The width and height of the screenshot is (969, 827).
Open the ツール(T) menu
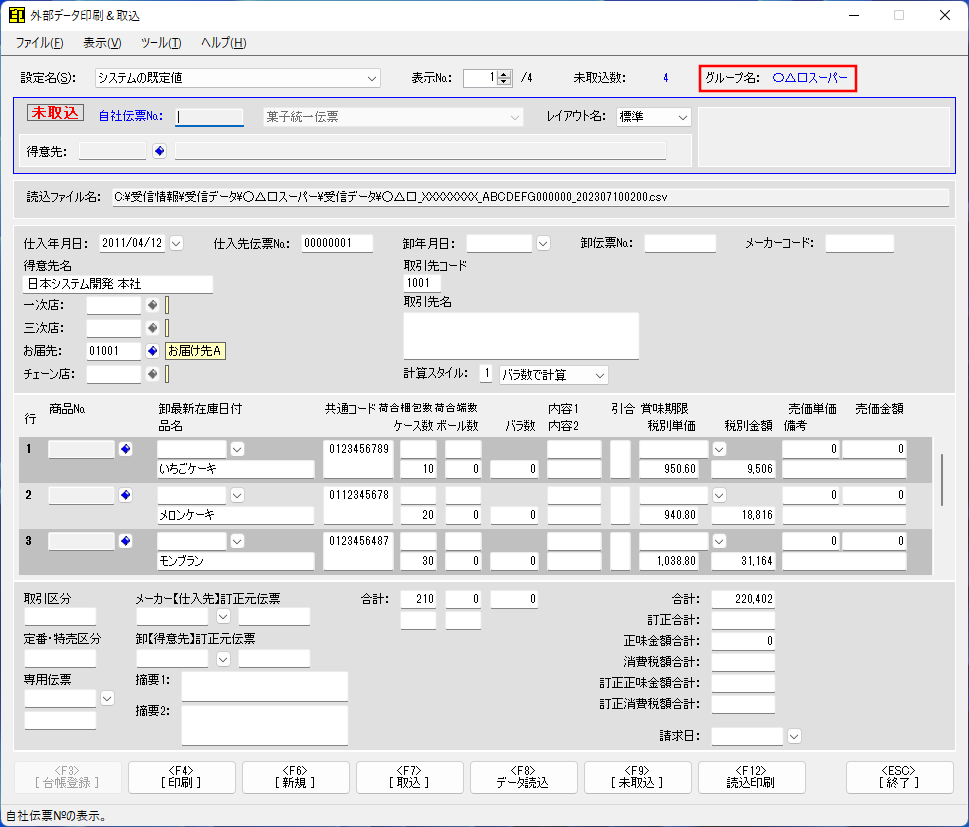point(161,43)
